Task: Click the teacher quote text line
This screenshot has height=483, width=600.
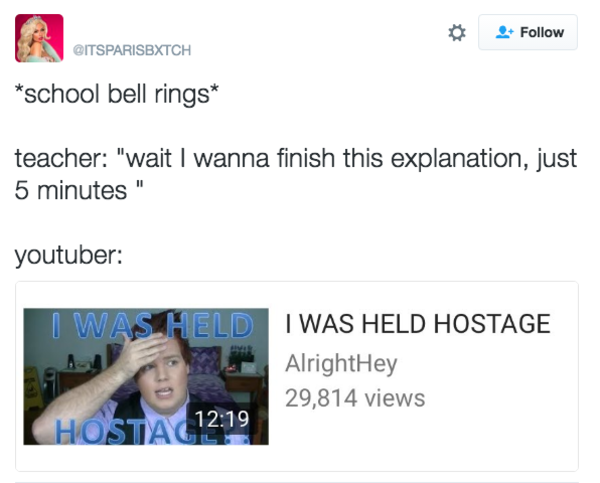Action: click(x=296, y=158)
